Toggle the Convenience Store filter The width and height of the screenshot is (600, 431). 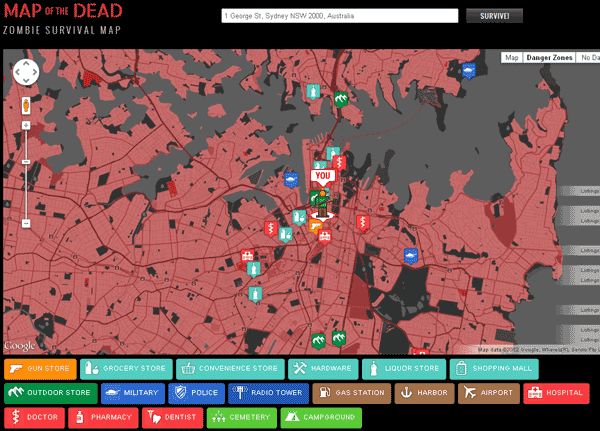pos(230,369)
